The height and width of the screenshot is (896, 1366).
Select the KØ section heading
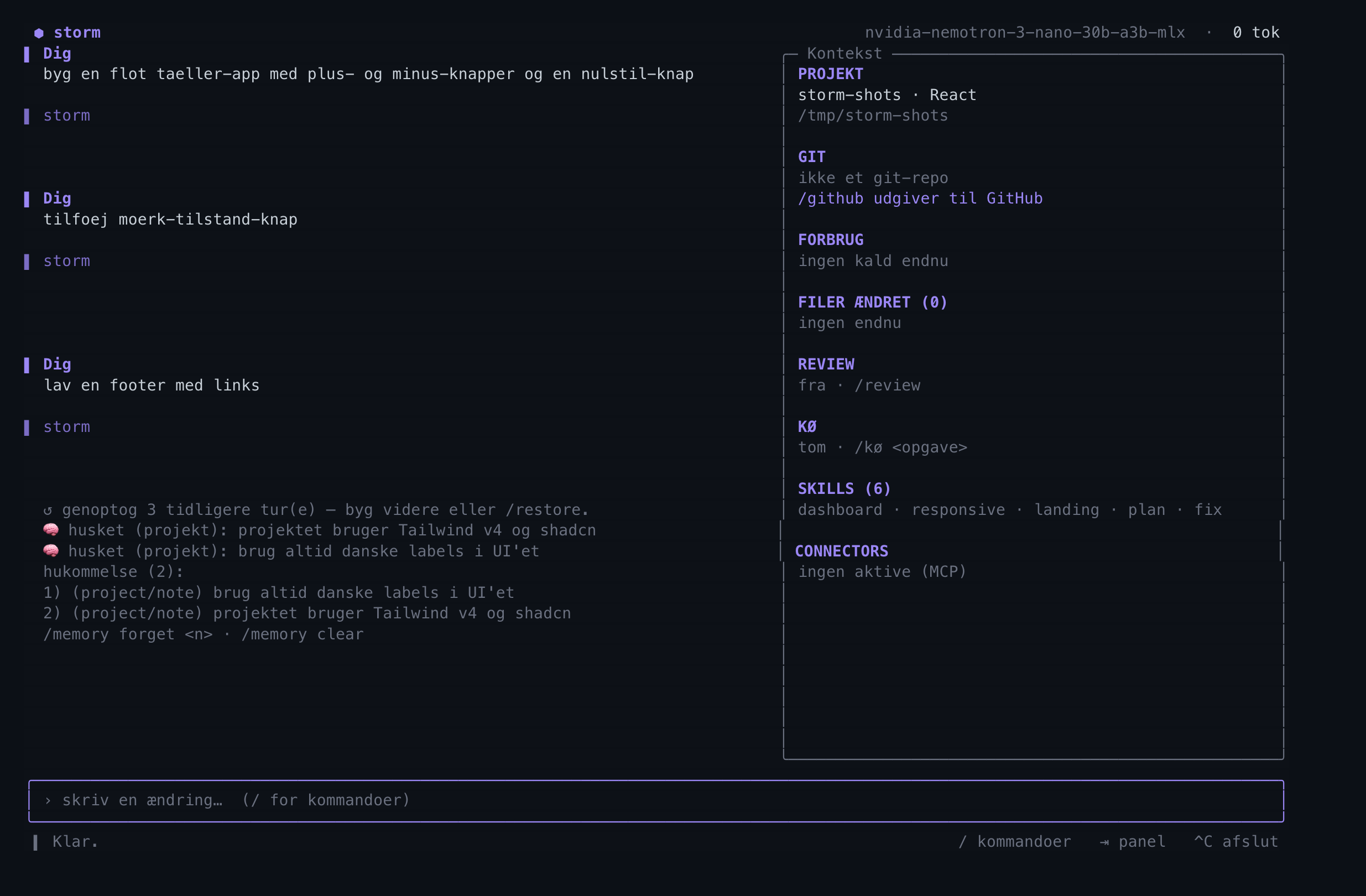pyautogui.click(x=807, y=426)
